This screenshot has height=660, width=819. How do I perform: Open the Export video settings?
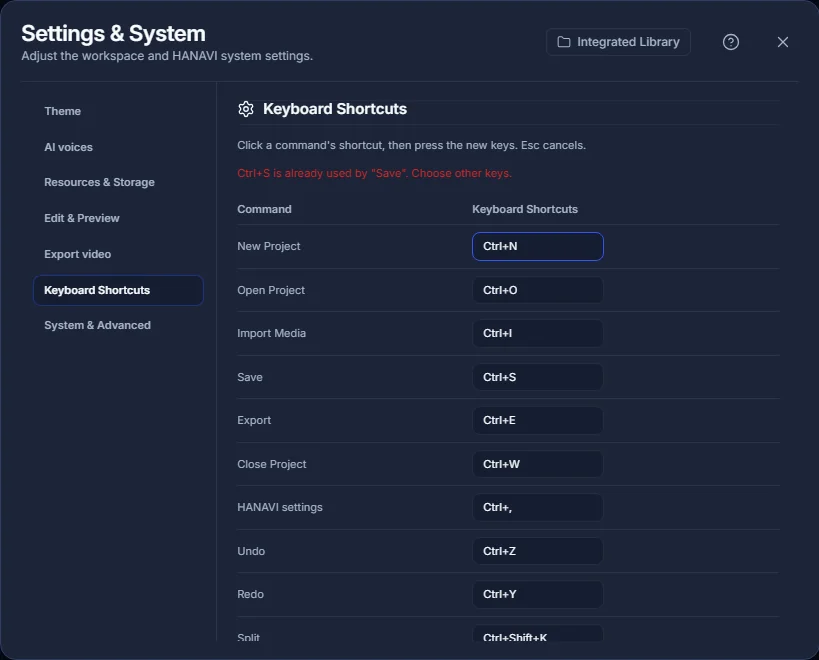78,254
